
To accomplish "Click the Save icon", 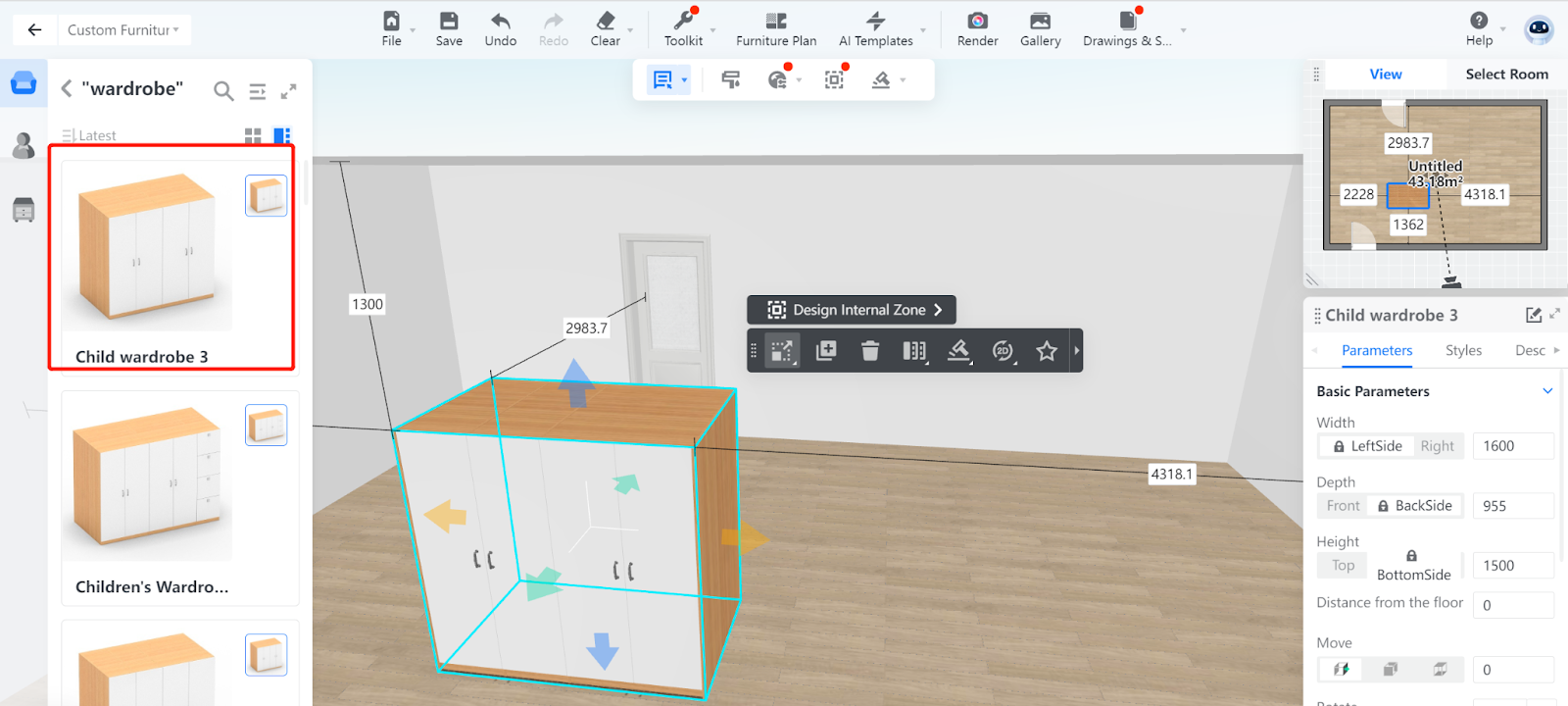I will click(449, 22).
